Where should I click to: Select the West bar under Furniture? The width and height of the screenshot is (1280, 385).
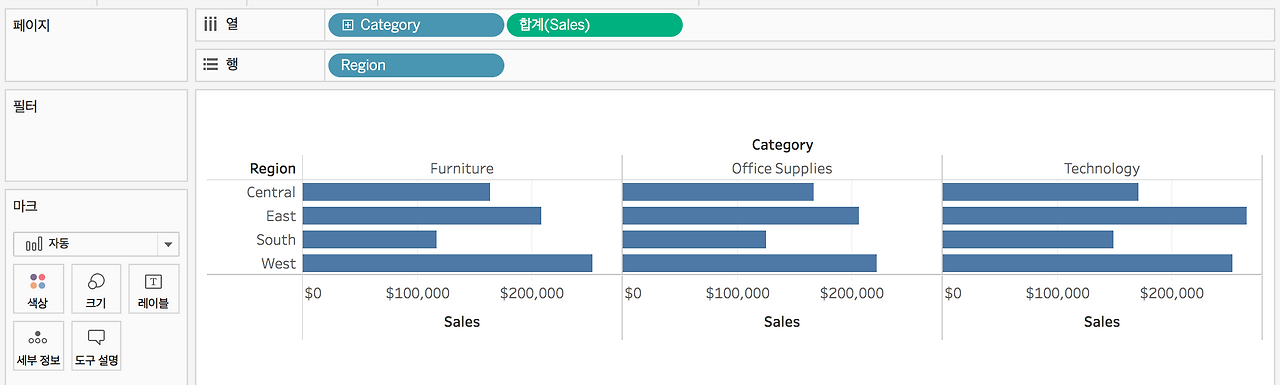coord(447,263)
